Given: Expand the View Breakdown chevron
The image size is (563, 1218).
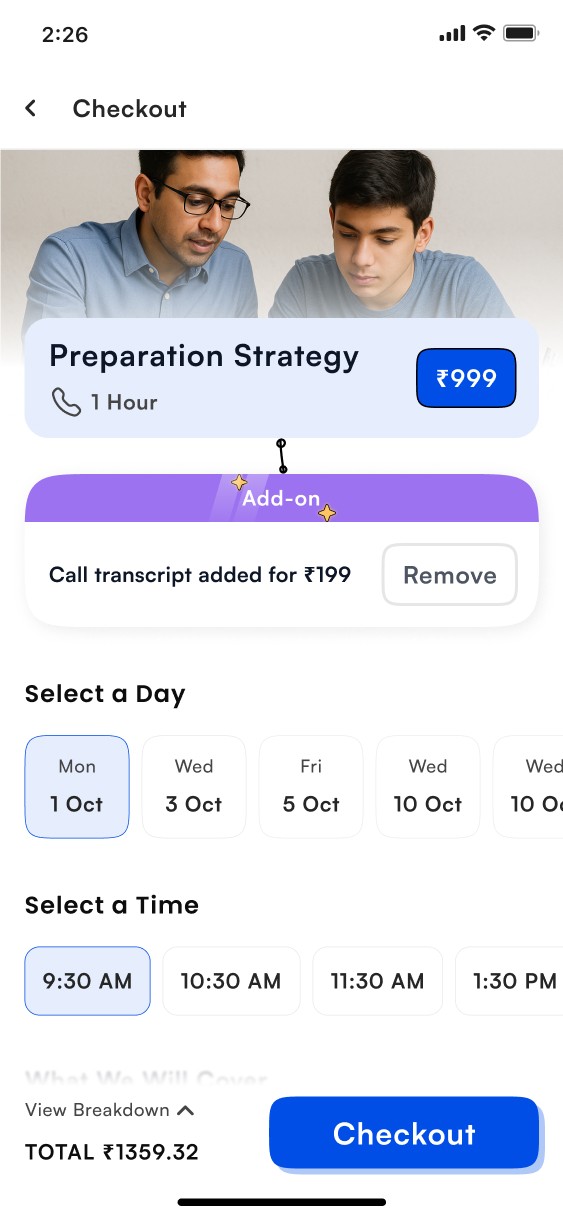Looking at the screenshot, I should (185, 1110).
